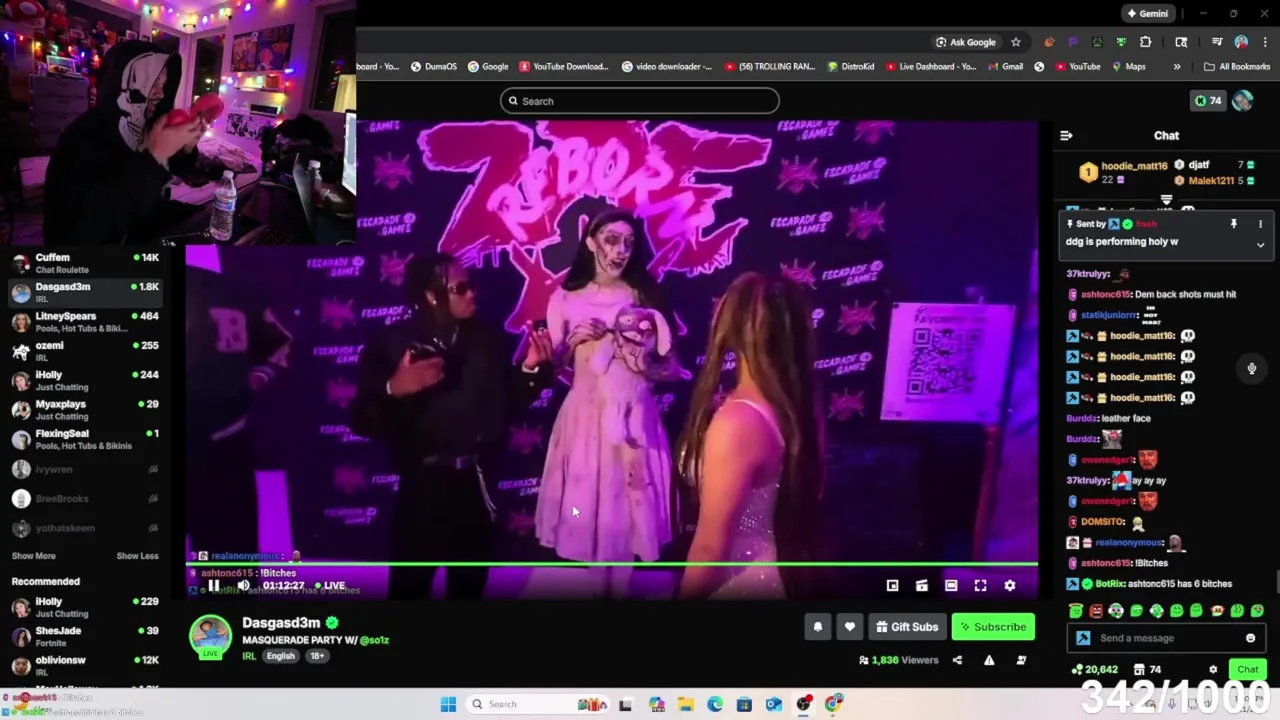Screen dimensions: 1280x720
Task: Follow the channel with the heart button
Action: pos(849,627)
